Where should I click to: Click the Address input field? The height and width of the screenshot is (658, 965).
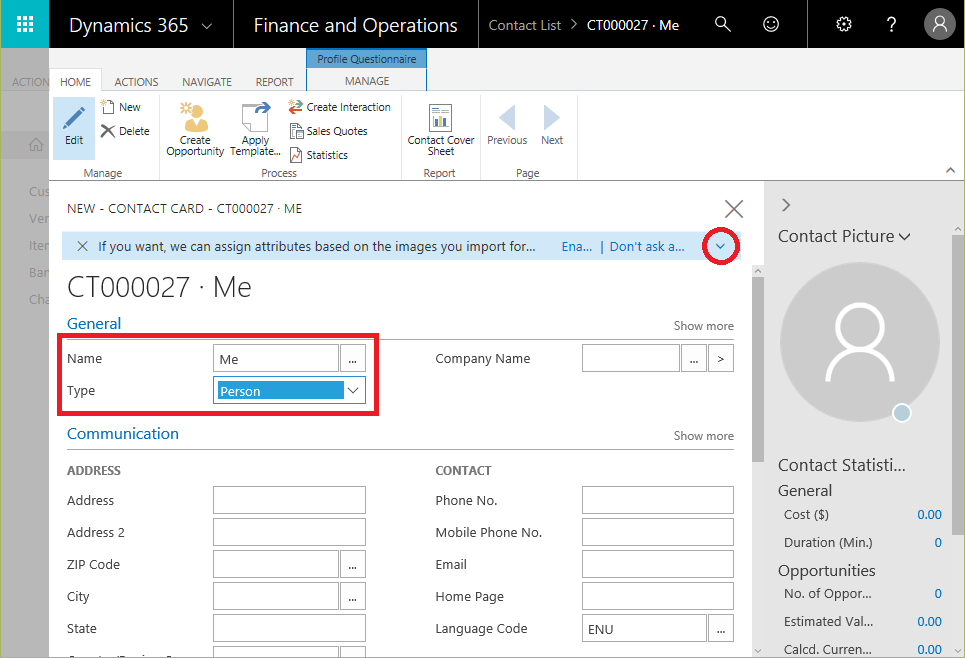point(289,500)
